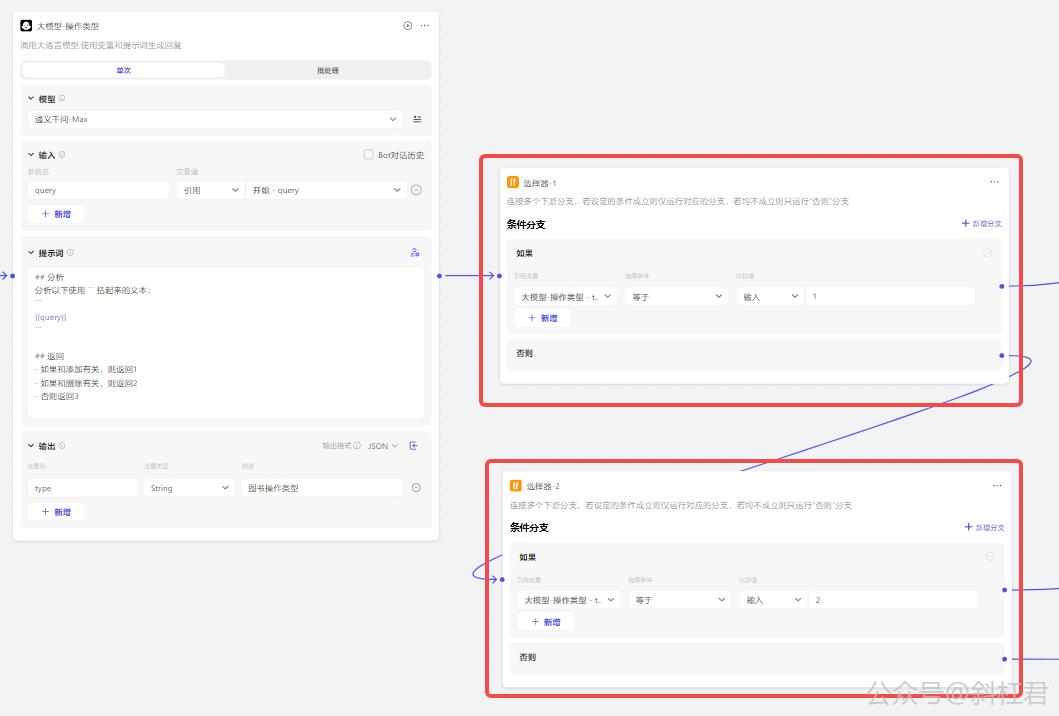Click the 选择器-1 node title
The width and height of the screenshot is (1059, 716).
point(540,183)
